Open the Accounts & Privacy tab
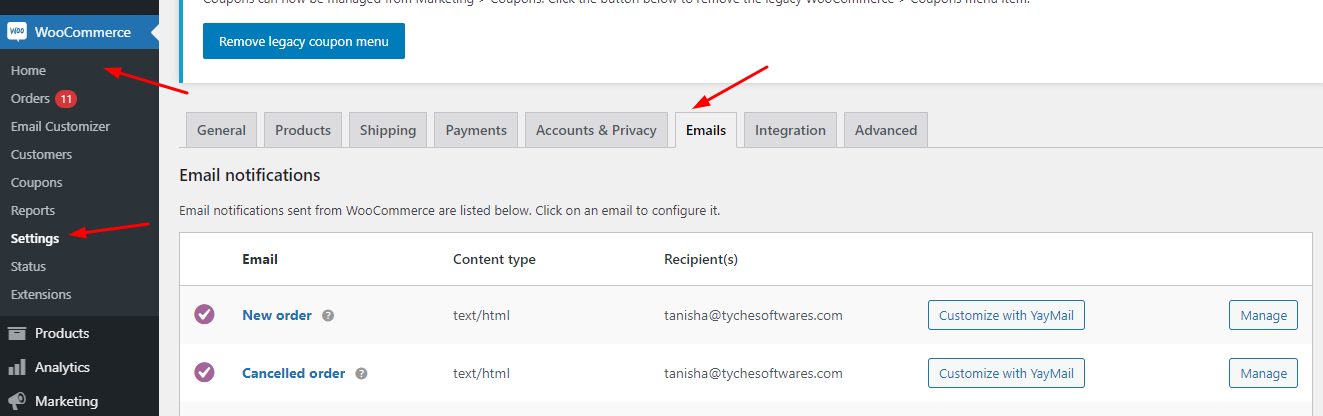This screenshot has height=416, width=1323. coord(596,130)
